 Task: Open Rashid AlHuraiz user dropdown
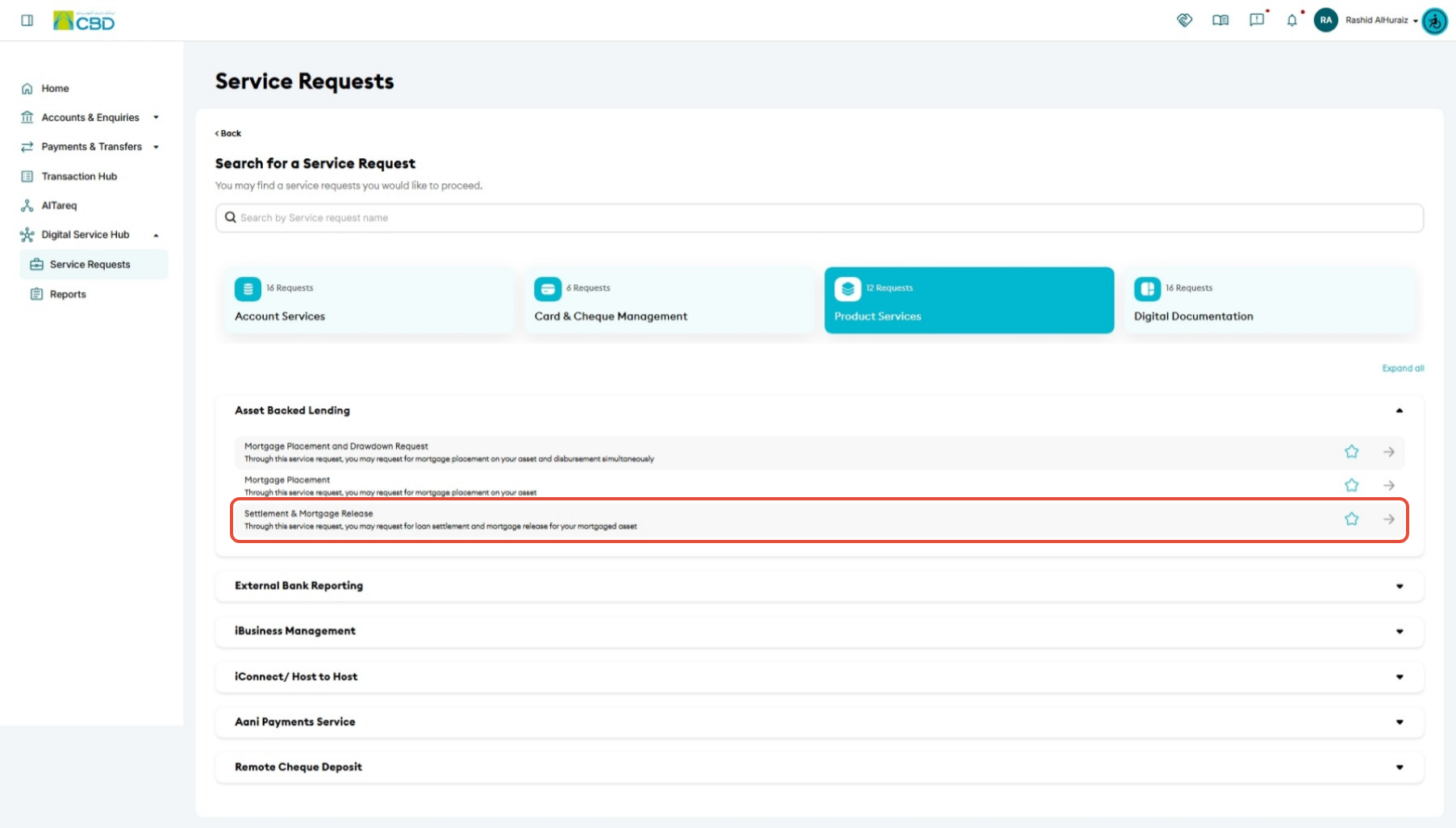(x=1382, y=20)
